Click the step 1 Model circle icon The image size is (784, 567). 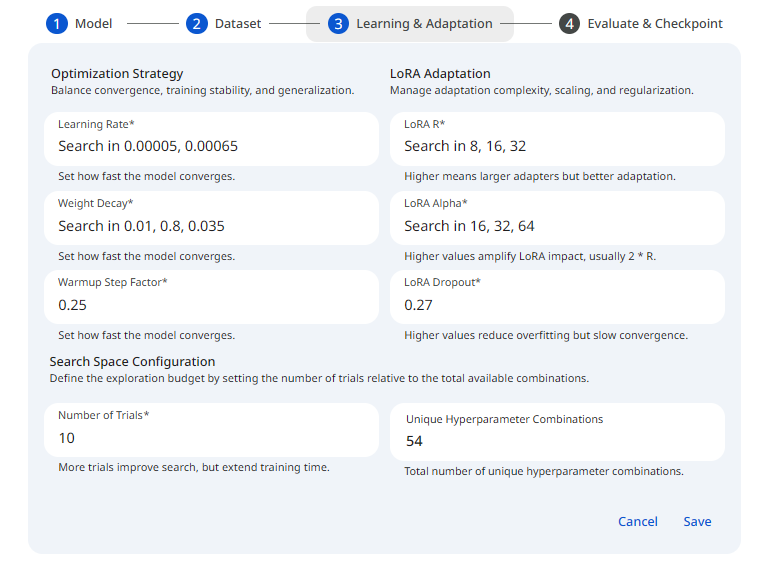pos(57,23)
